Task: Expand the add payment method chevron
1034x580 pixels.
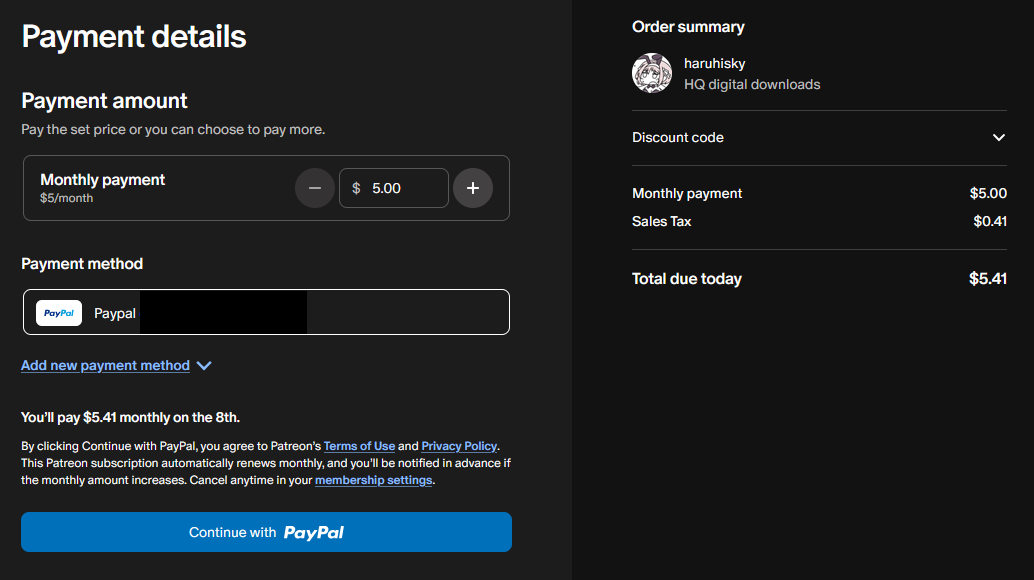Action: 204,366
